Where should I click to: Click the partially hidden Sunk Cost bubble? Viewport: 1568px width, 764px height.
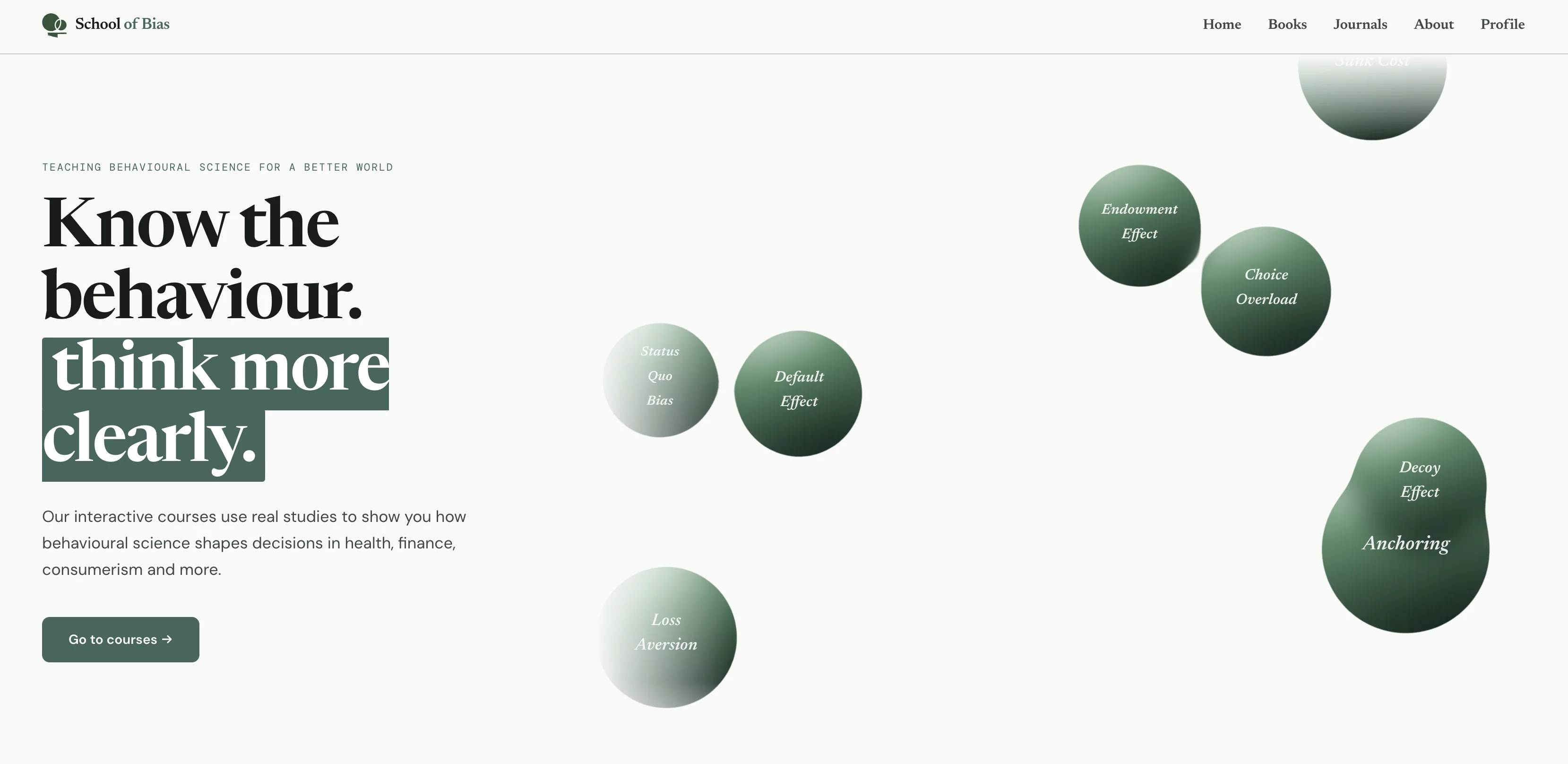[1372, 97]
